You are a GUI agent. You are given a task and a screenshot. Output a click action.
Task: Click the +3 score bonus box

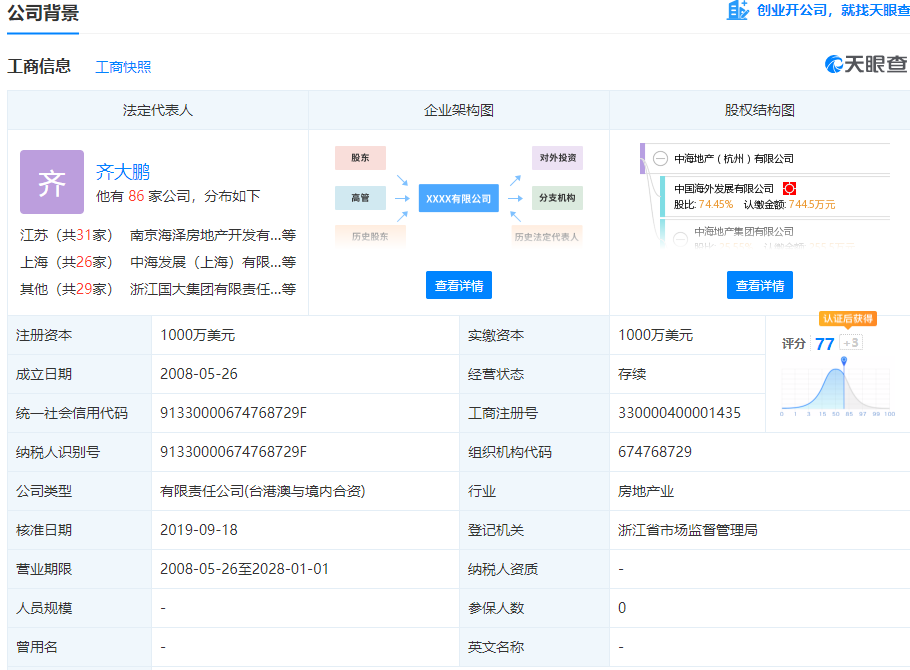click(851, 343)
